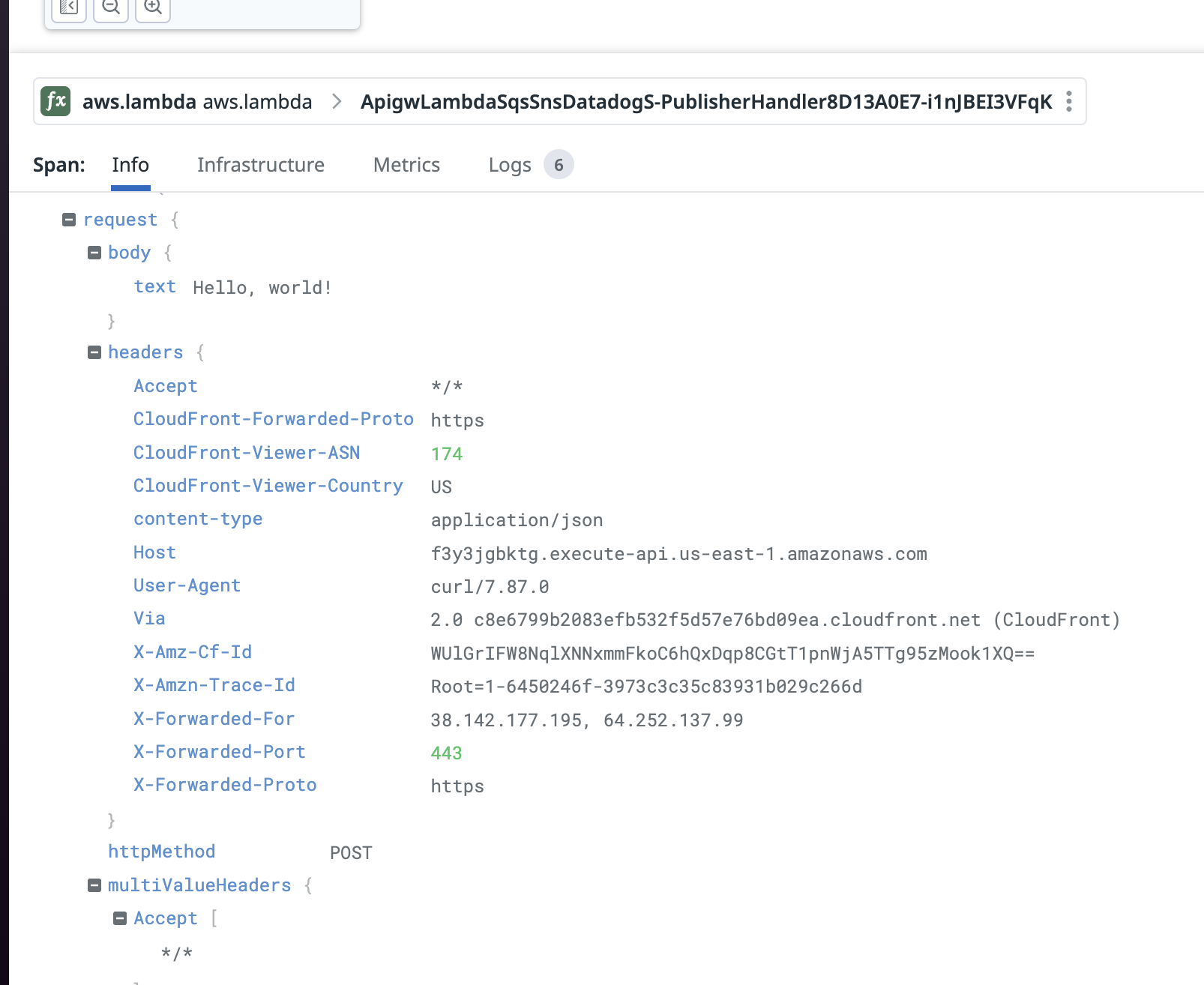Click the collapse side panel icon

(x=69, y=7)
